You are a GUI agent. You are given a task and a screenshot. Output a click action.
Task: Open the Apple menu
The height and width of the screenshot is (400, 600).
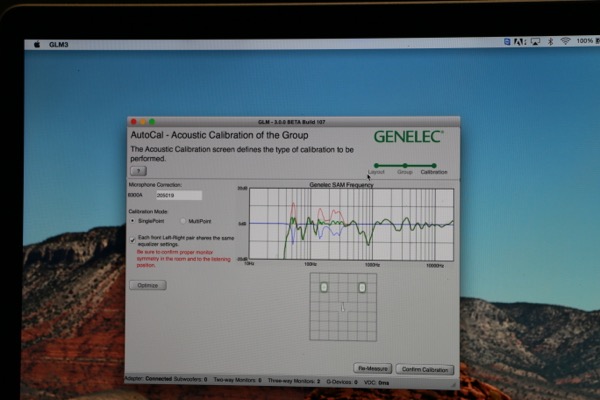point(37,44)
